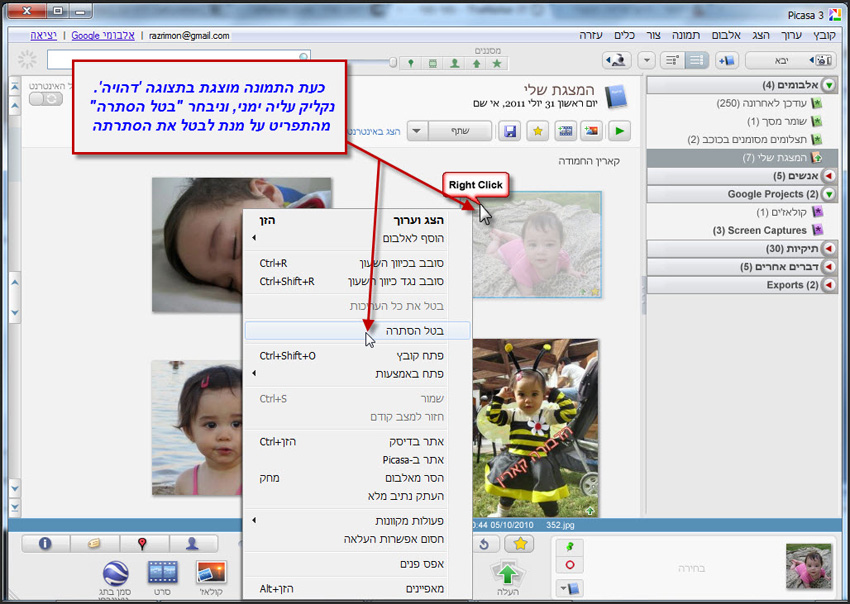The height and width of the screenshot is (604, 850).
Task: Toggle the starred photos filter
Action: pyautogui.click(x=497, y=63)
